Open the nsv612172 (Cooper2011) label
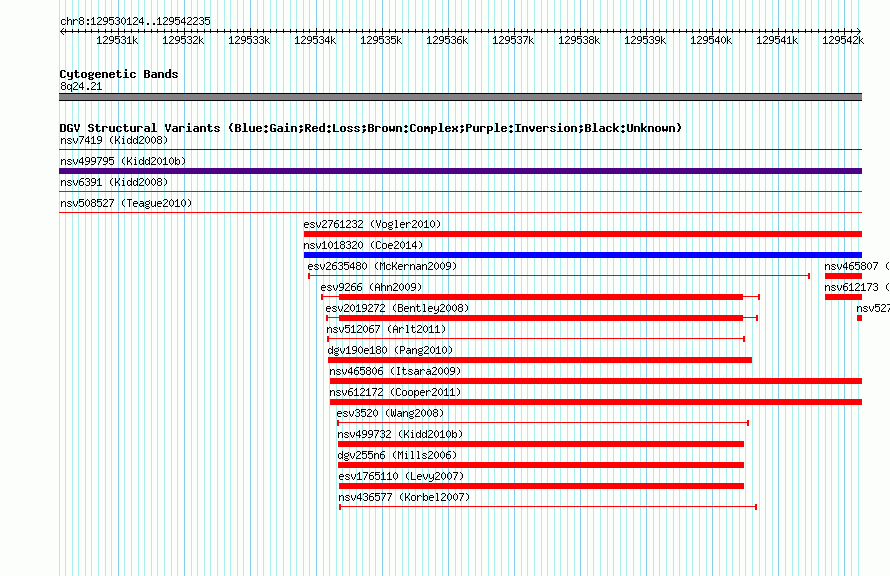890x576 pixels. 395,392
